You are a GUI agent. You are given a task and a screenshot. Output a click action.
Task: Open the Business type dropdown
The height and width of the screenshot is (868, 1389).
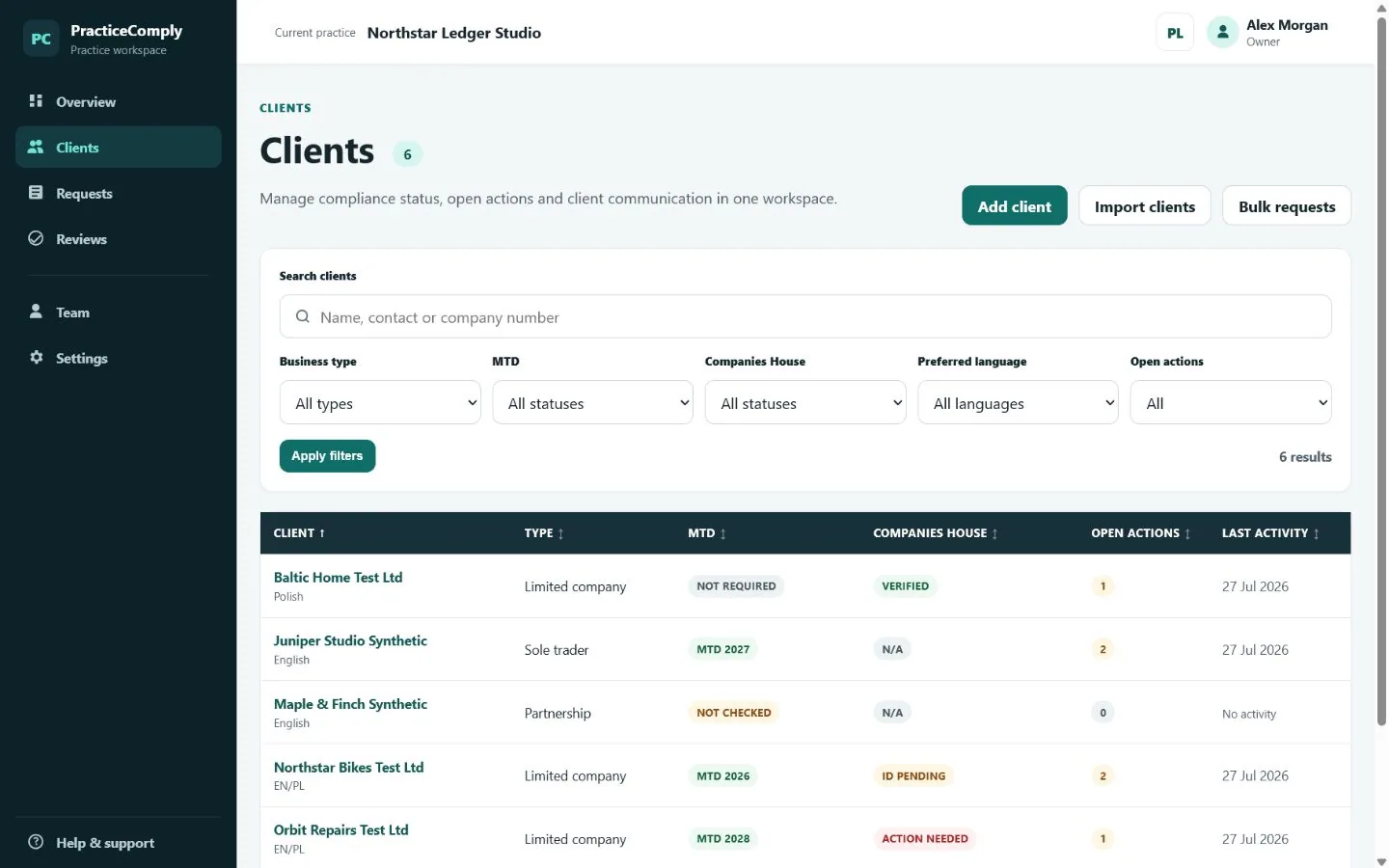pos(380,402)
